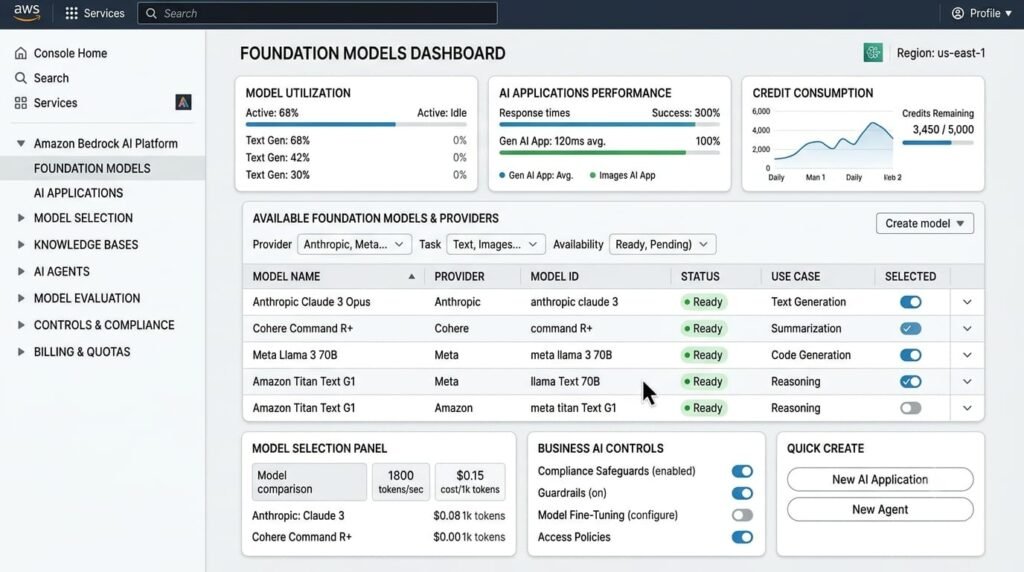The image size is (1024, 572).
Task: Open the Provider filter dropdown
Action: click(355, 244)
